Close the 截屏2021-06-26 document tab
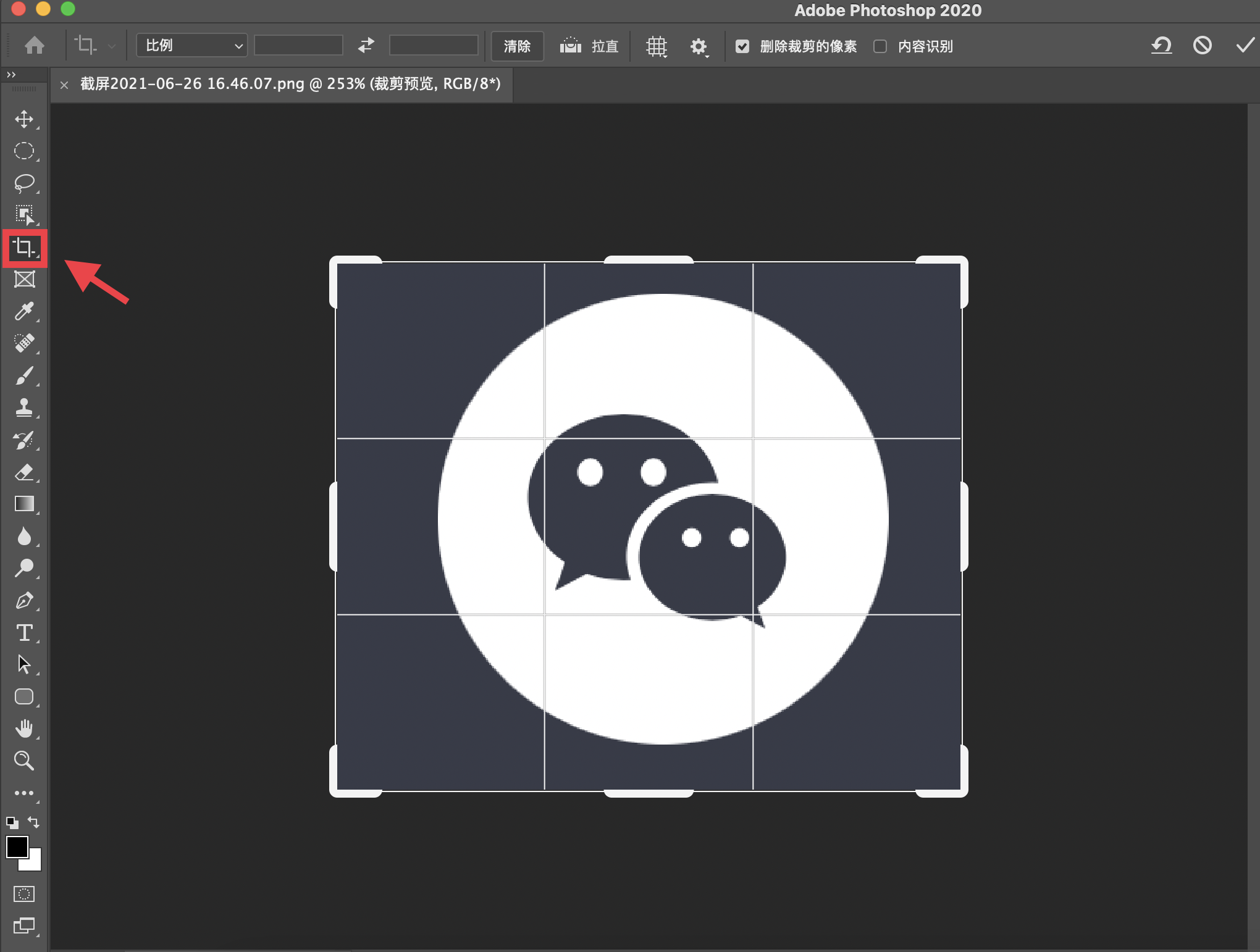Viewport: 1260px width, 952px height. (64, 85)
